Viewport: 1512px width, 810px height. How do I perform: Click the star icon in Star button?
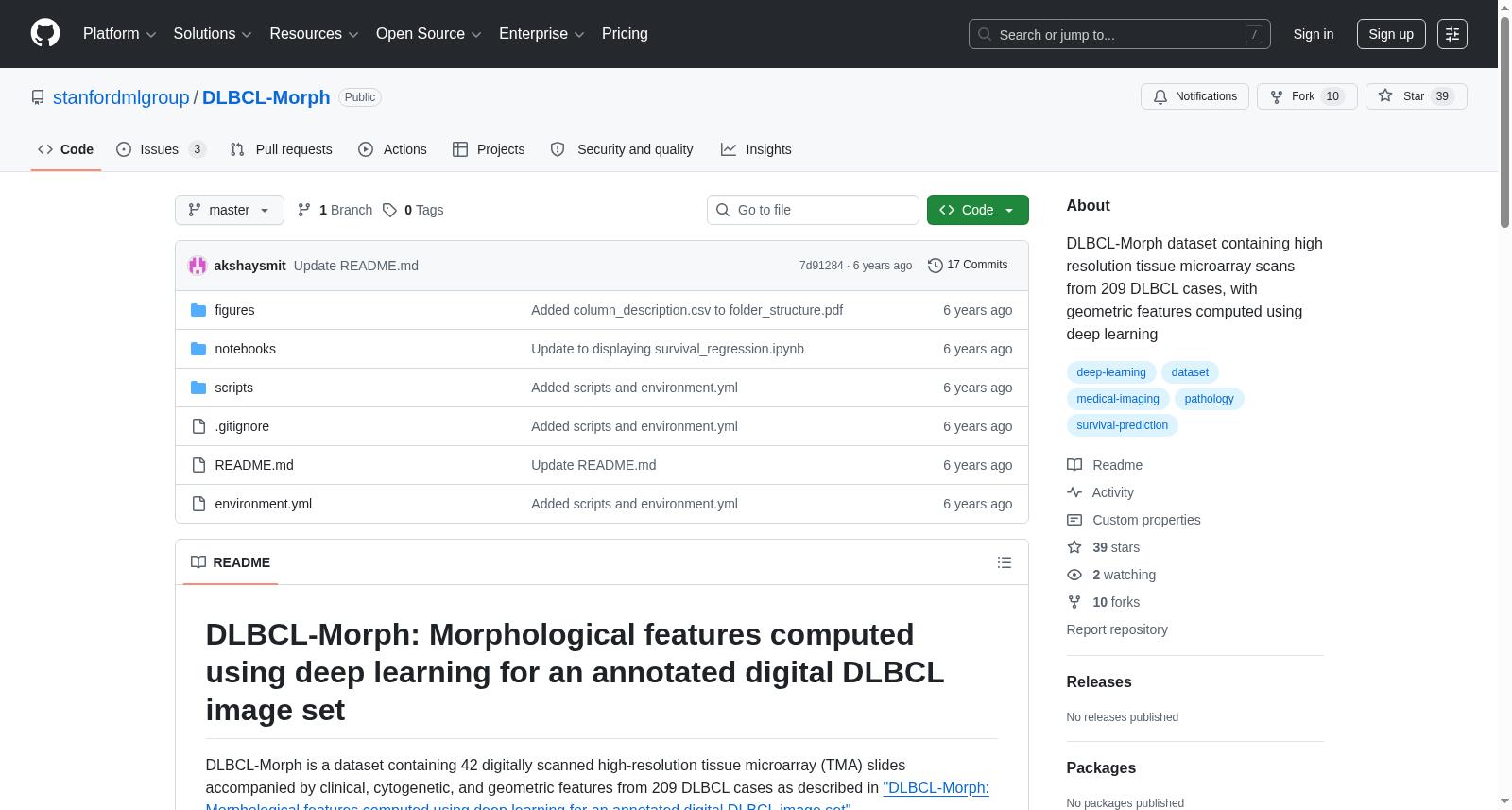pyautogui.click(x=1385, y=95)
